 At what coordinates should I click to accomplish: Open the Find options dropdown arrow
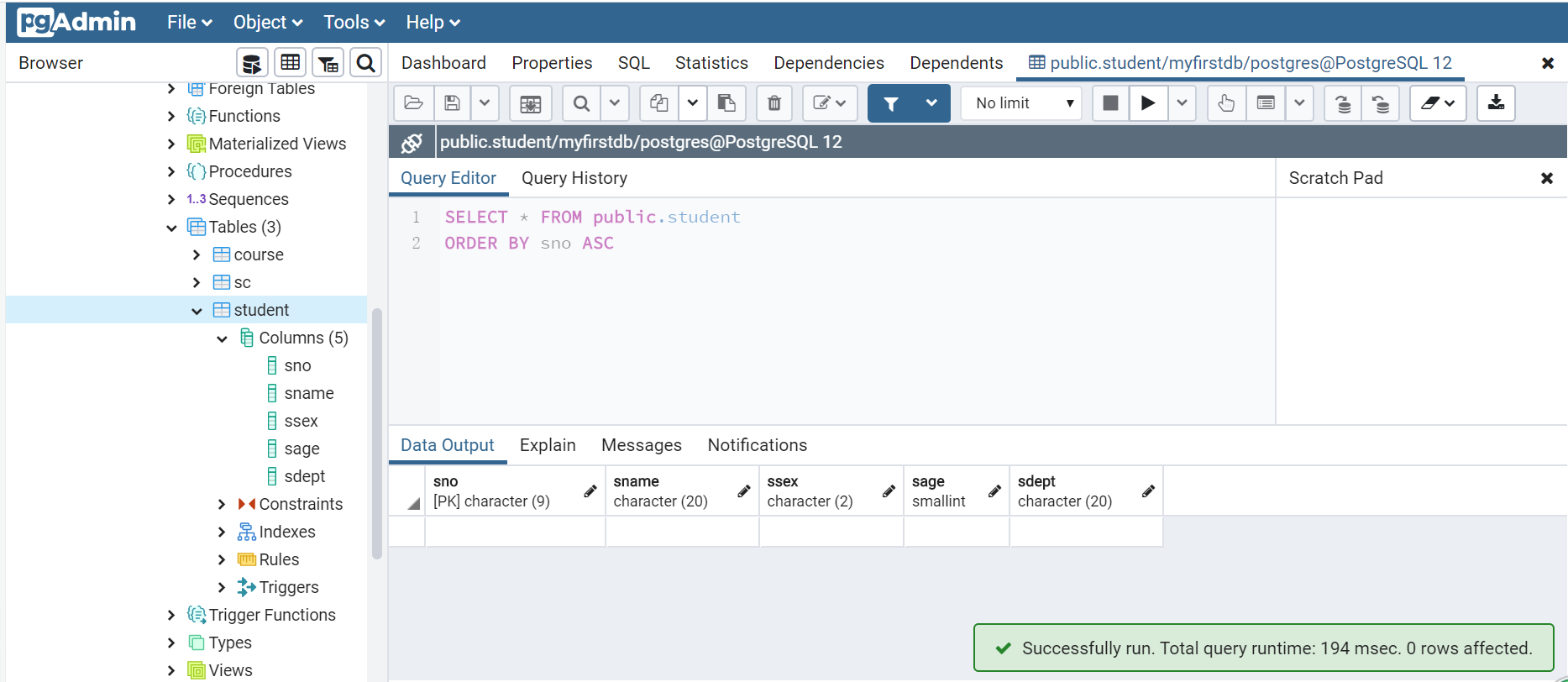[615, 103]
